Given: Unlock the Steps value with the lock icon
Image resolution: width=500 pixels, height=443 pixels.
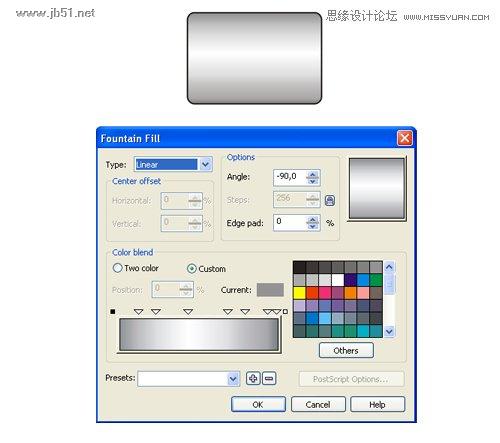Looking at the screenshot, I should coord(330,200).
